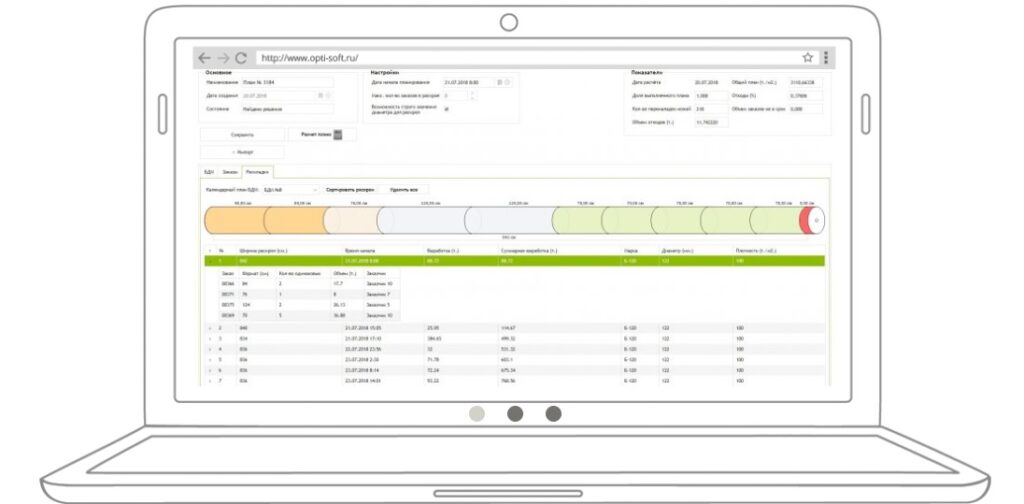Expand table row number 5
This screenshot has width=1024, height=504.
[x=210, y=359]
